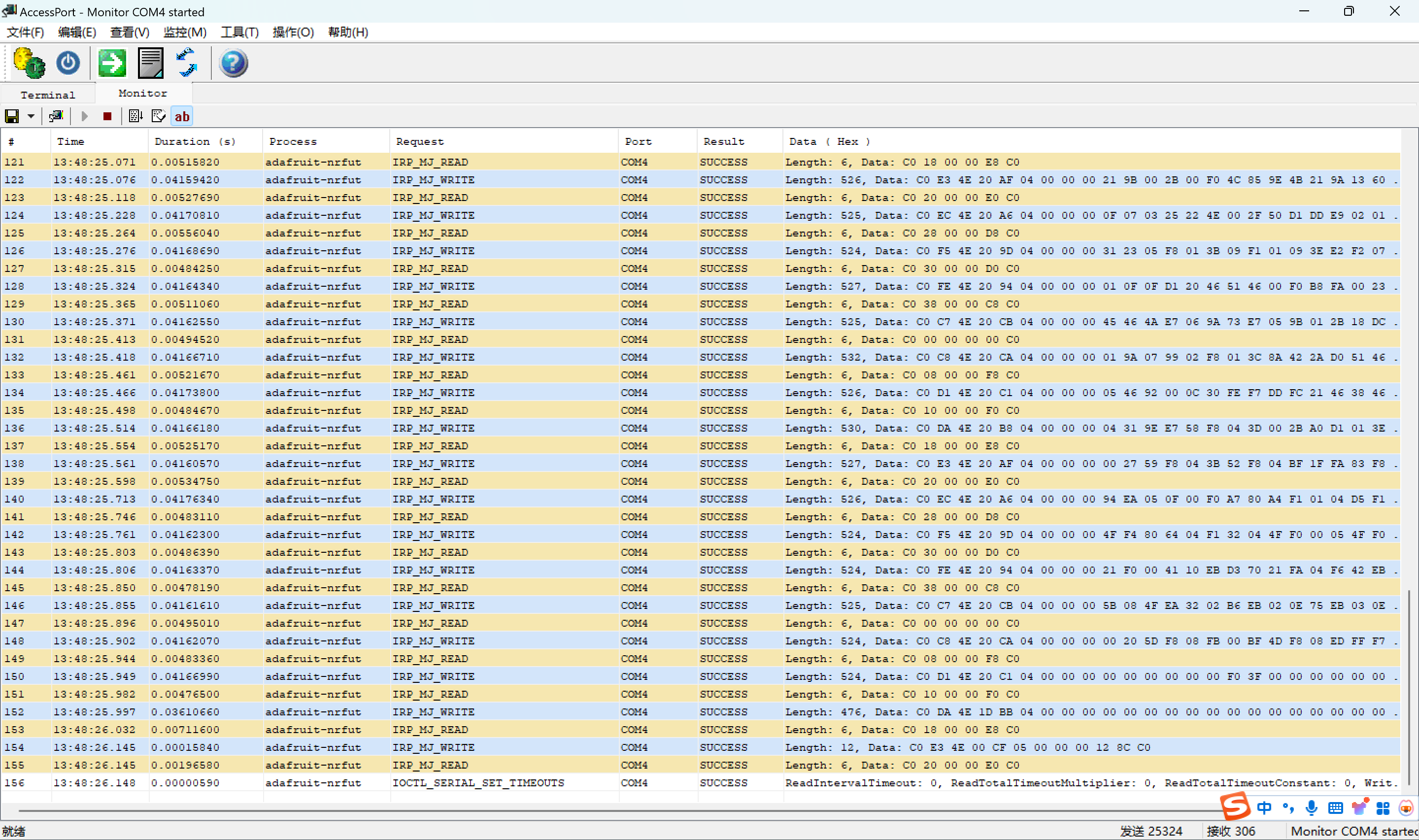Click the monitor color settings icon

click(x=56, y=117)
